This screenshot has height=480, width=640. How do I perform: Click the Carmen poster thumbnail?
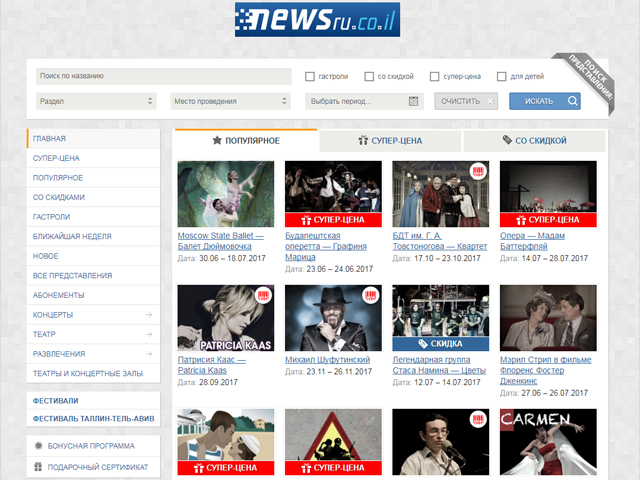[548, 442]
